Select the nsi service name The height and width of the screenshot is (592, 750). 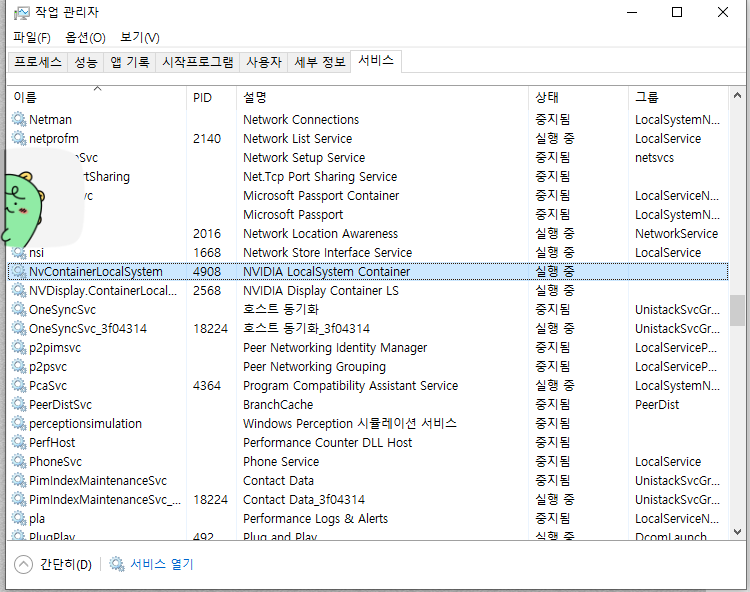point(36,252)
